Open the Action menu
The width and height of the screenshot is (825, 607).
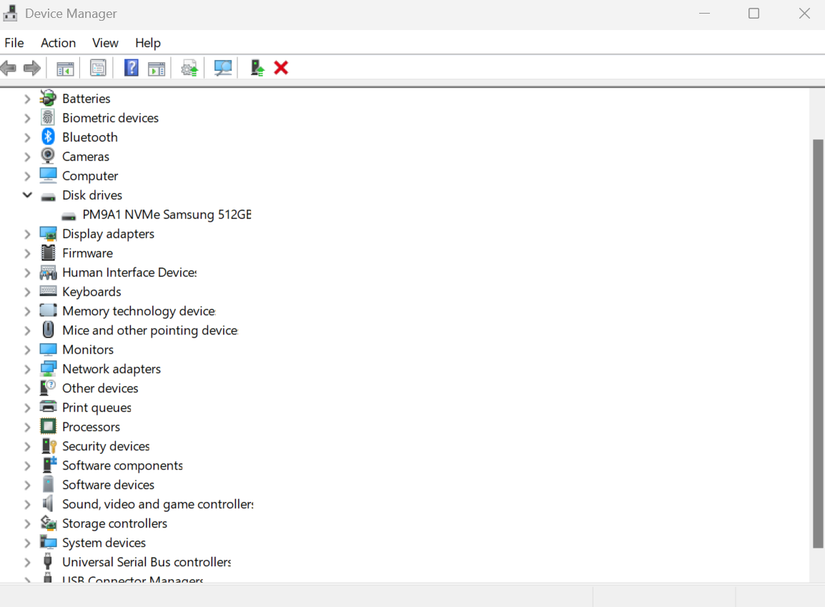pyautogui.click(x=58, y=43)
